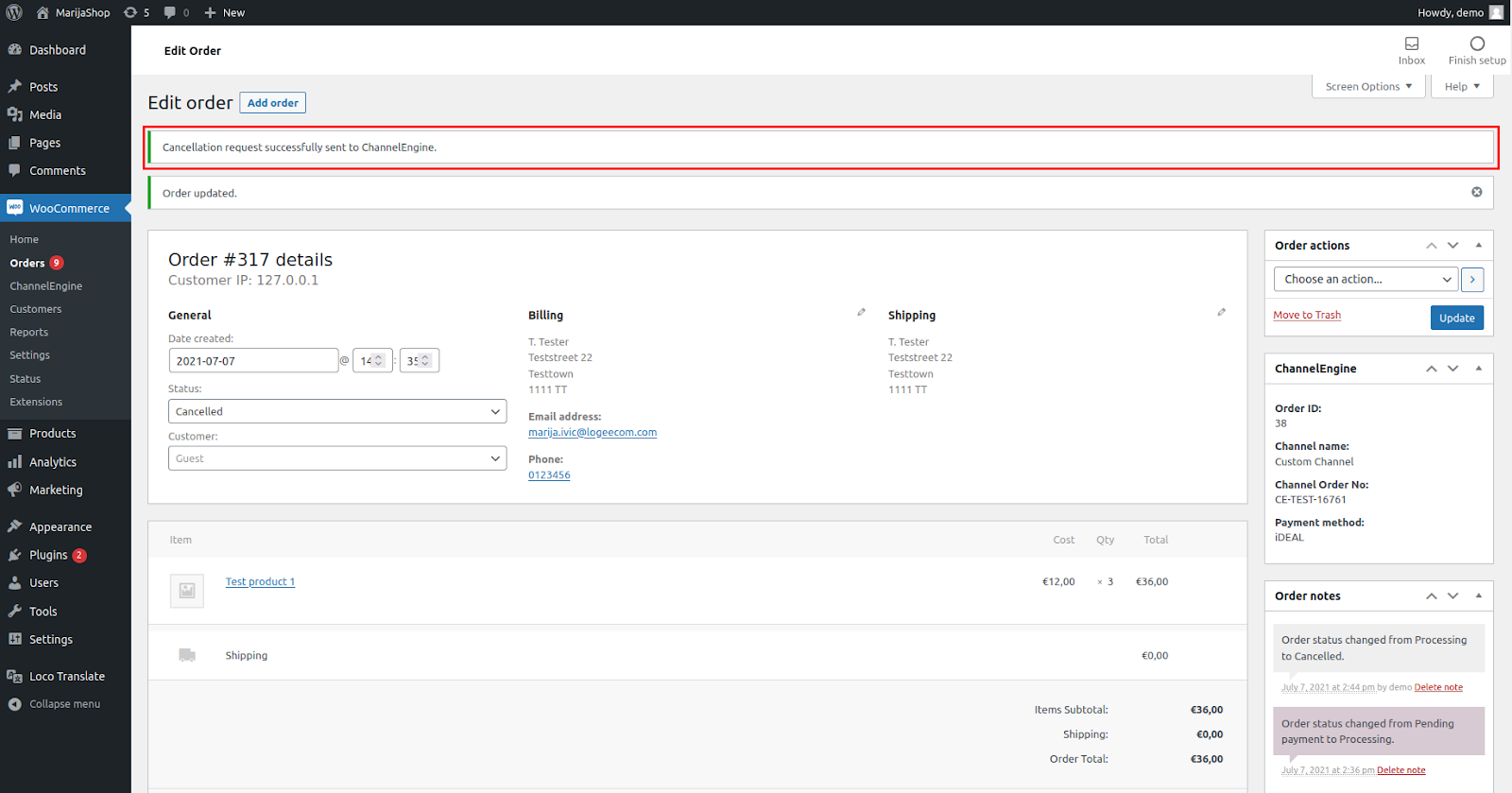Click the shipping address edit pencil icon
Image resolution: width=1512 pixels, height=793 pixels.
tap(1221, 312)
